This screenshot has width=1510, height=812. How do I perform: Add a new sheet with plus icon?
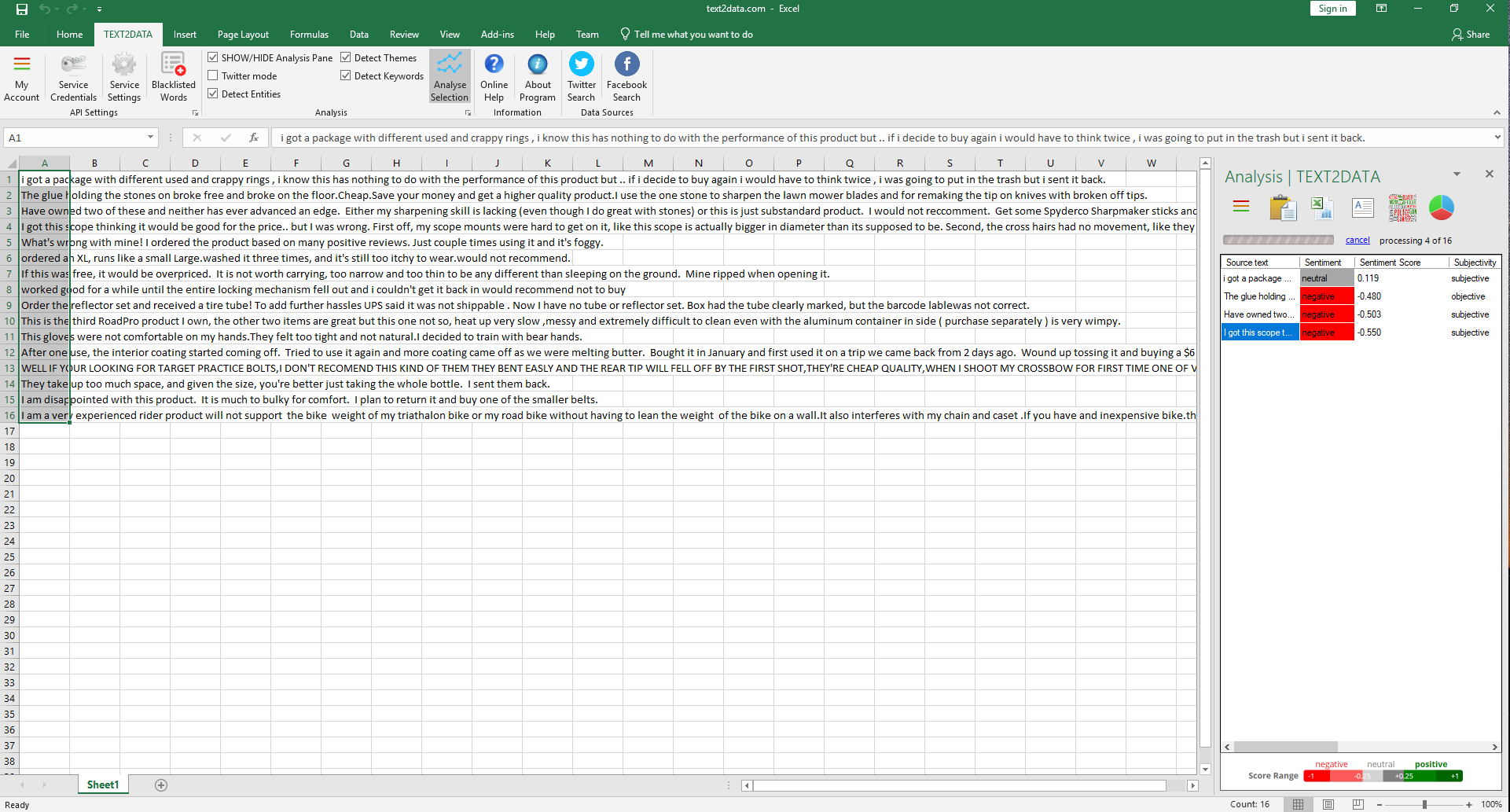pyautogui.click(x=161, y=784)
